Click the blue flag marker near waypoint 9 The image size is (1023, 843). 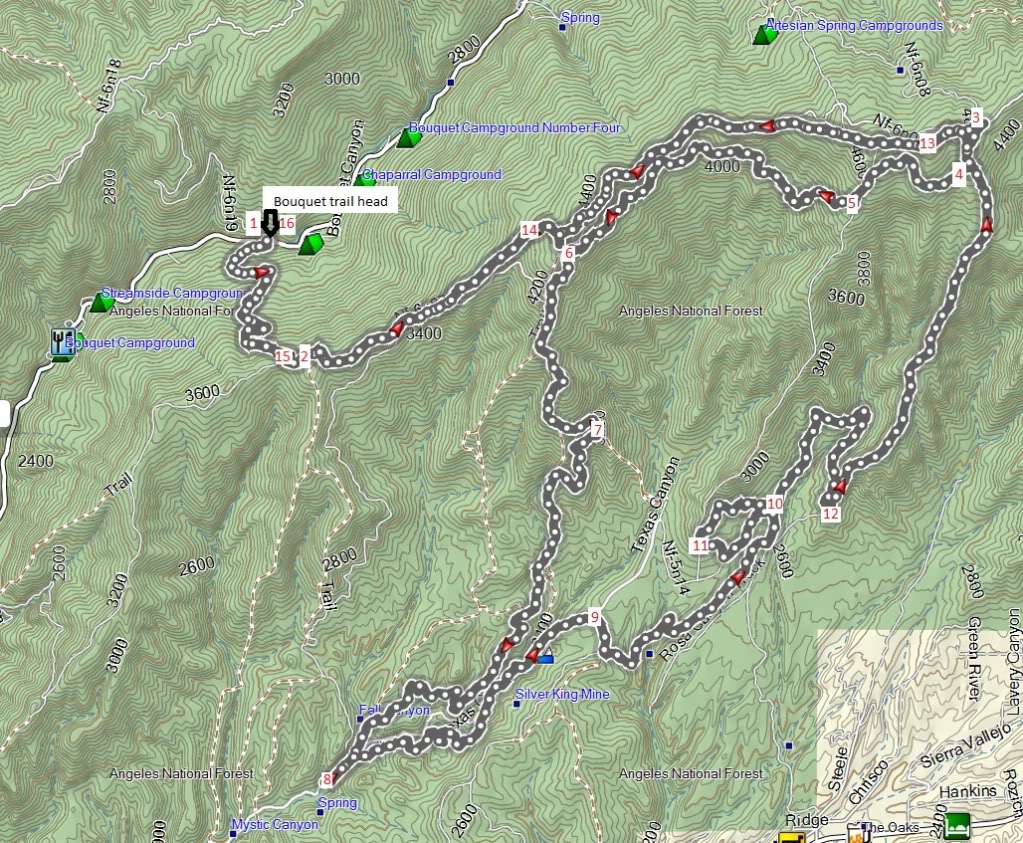(544, 657)
